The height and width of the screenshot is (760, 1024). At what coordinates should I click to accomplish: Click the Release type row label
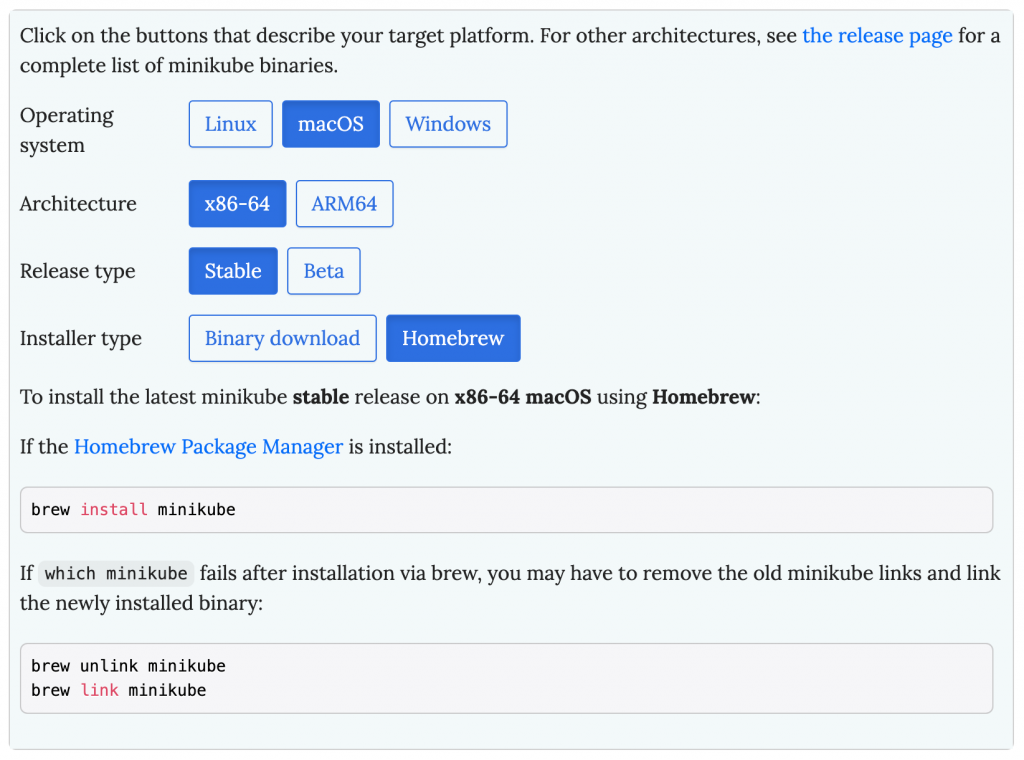[77, 271]
